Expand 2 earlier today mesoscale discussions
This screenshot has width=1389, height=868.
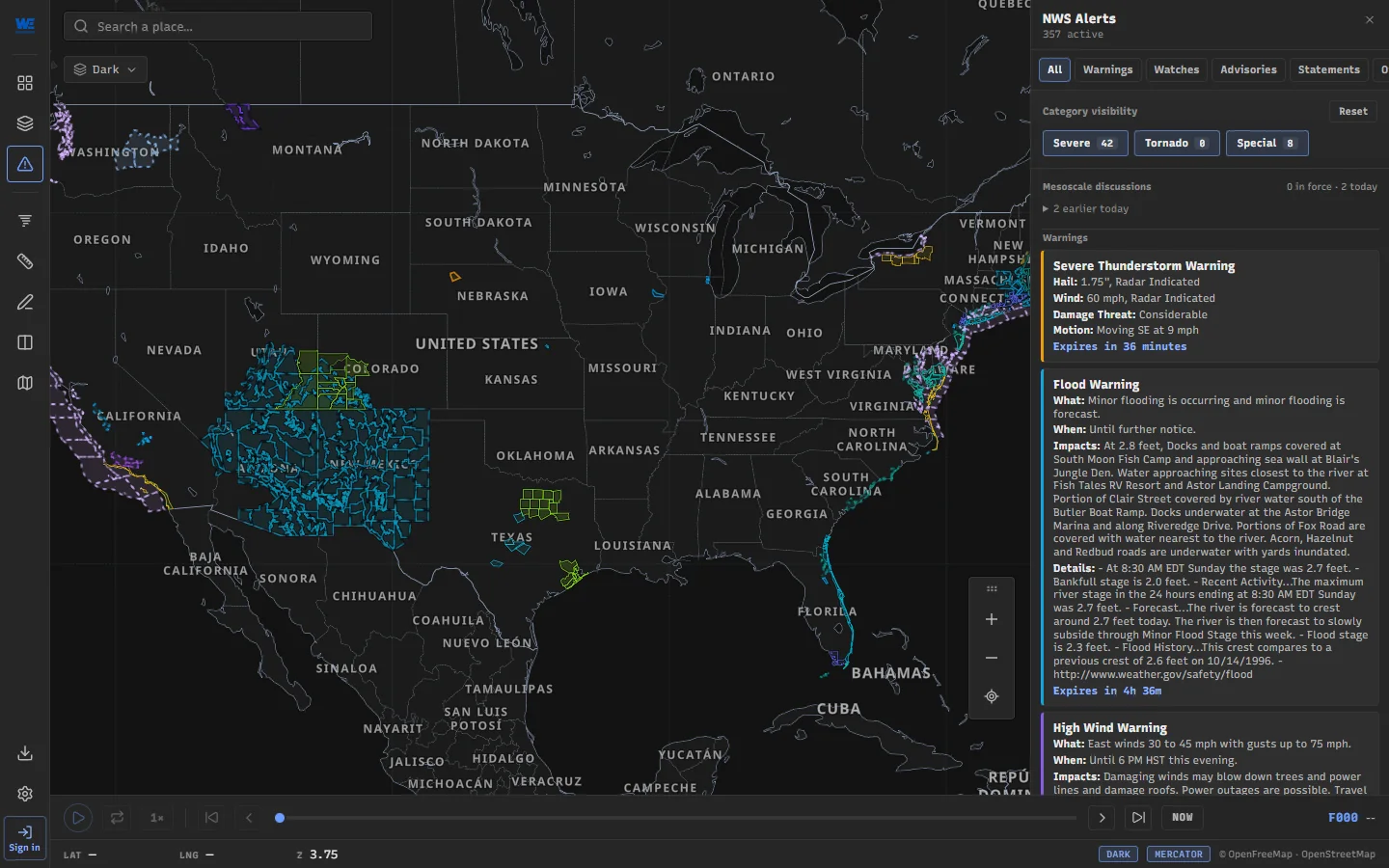(1086, 208)
